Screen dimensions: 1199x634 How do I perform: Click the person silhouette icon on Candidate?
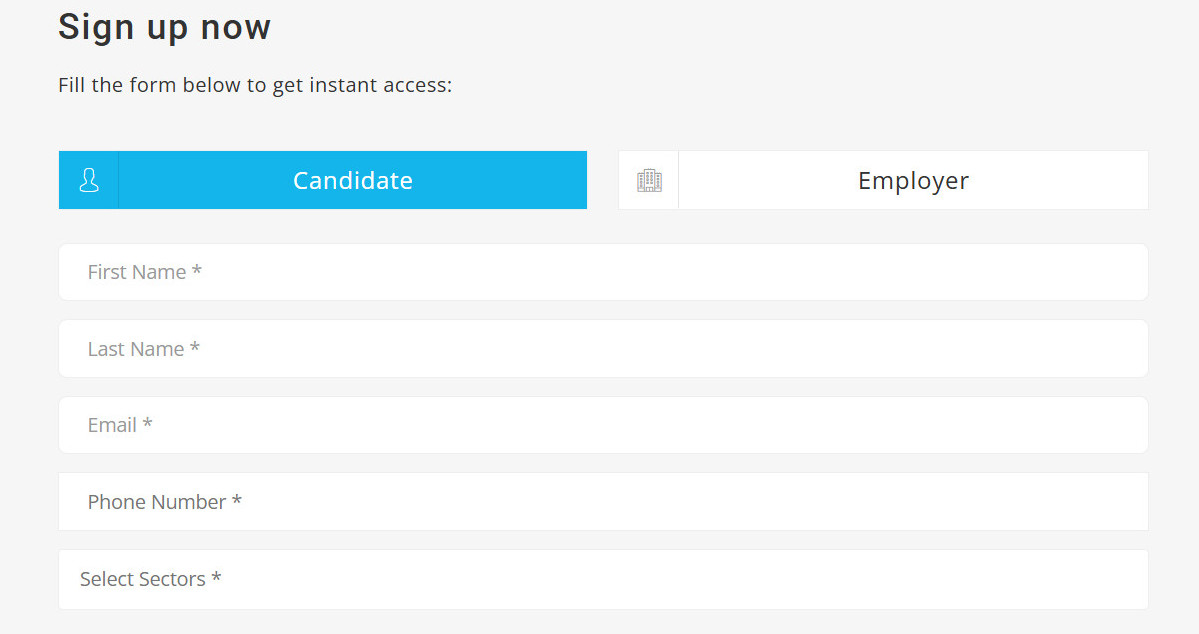pyautogui.click(x=89, y=180)
